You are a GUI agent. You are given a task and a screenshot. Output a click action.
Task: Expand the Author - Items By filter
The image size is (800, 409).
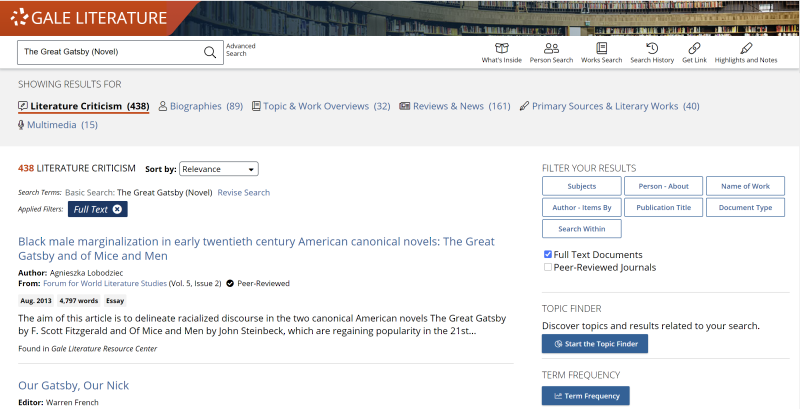click(582, 208)
